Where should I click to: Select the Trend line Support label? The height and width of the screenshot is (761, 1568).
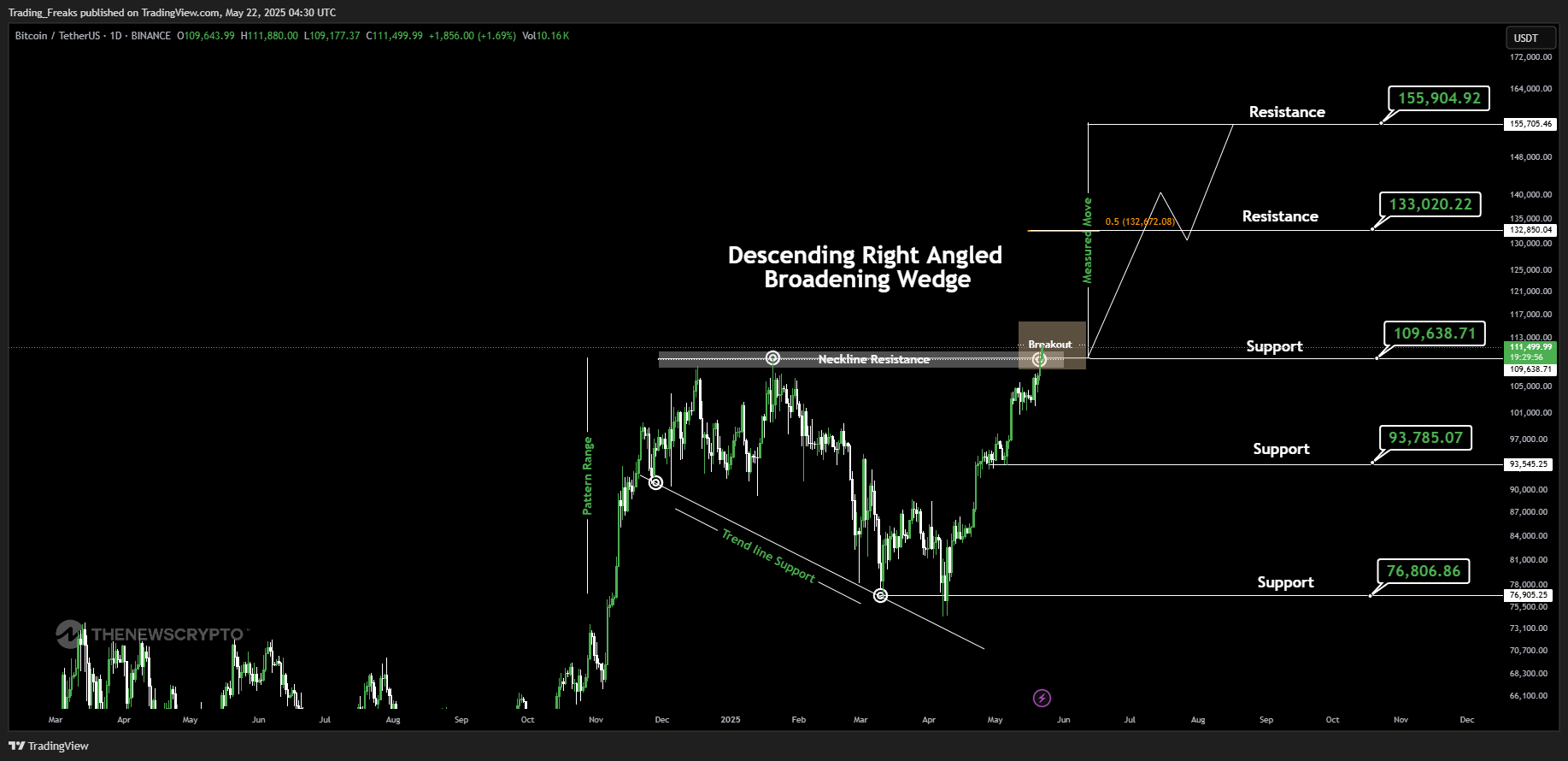(768, 556)
